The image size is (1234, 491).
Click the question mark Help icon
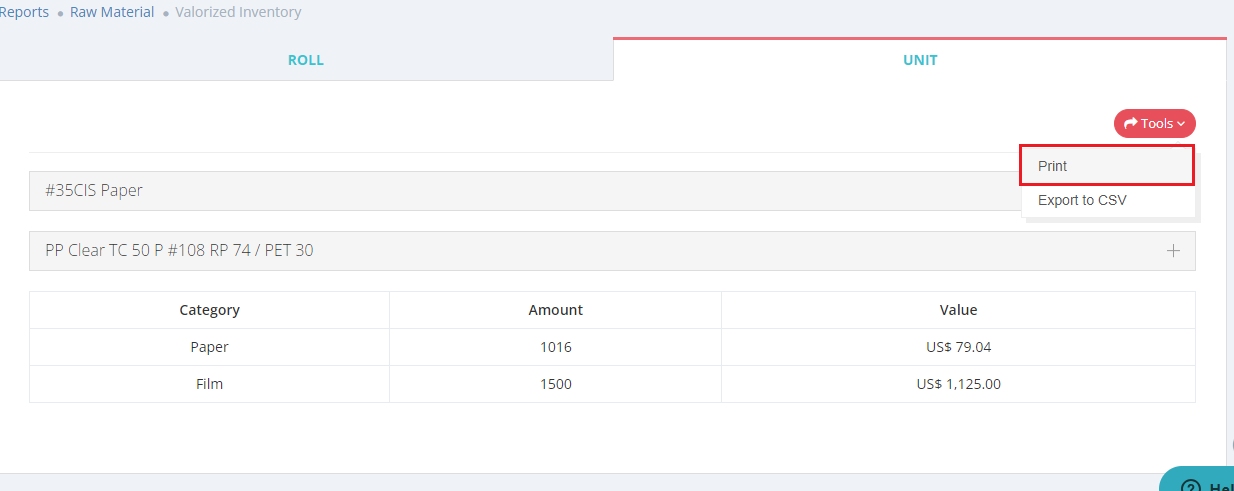(1190, 486)
